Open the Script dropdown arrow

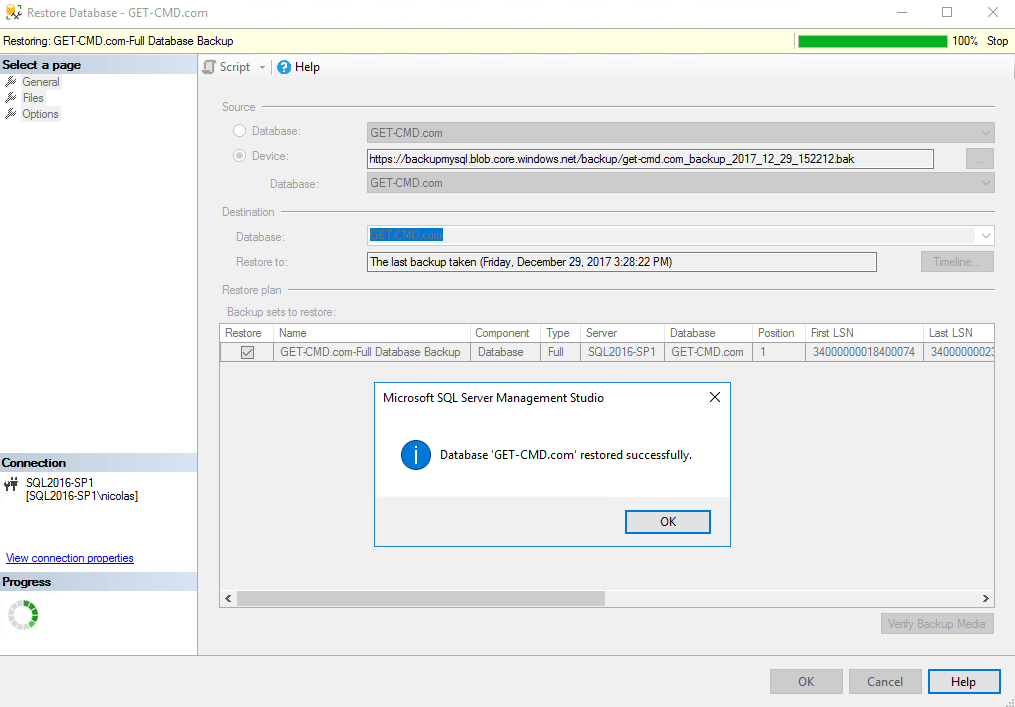pyautogui.click(x=262, y=67)
